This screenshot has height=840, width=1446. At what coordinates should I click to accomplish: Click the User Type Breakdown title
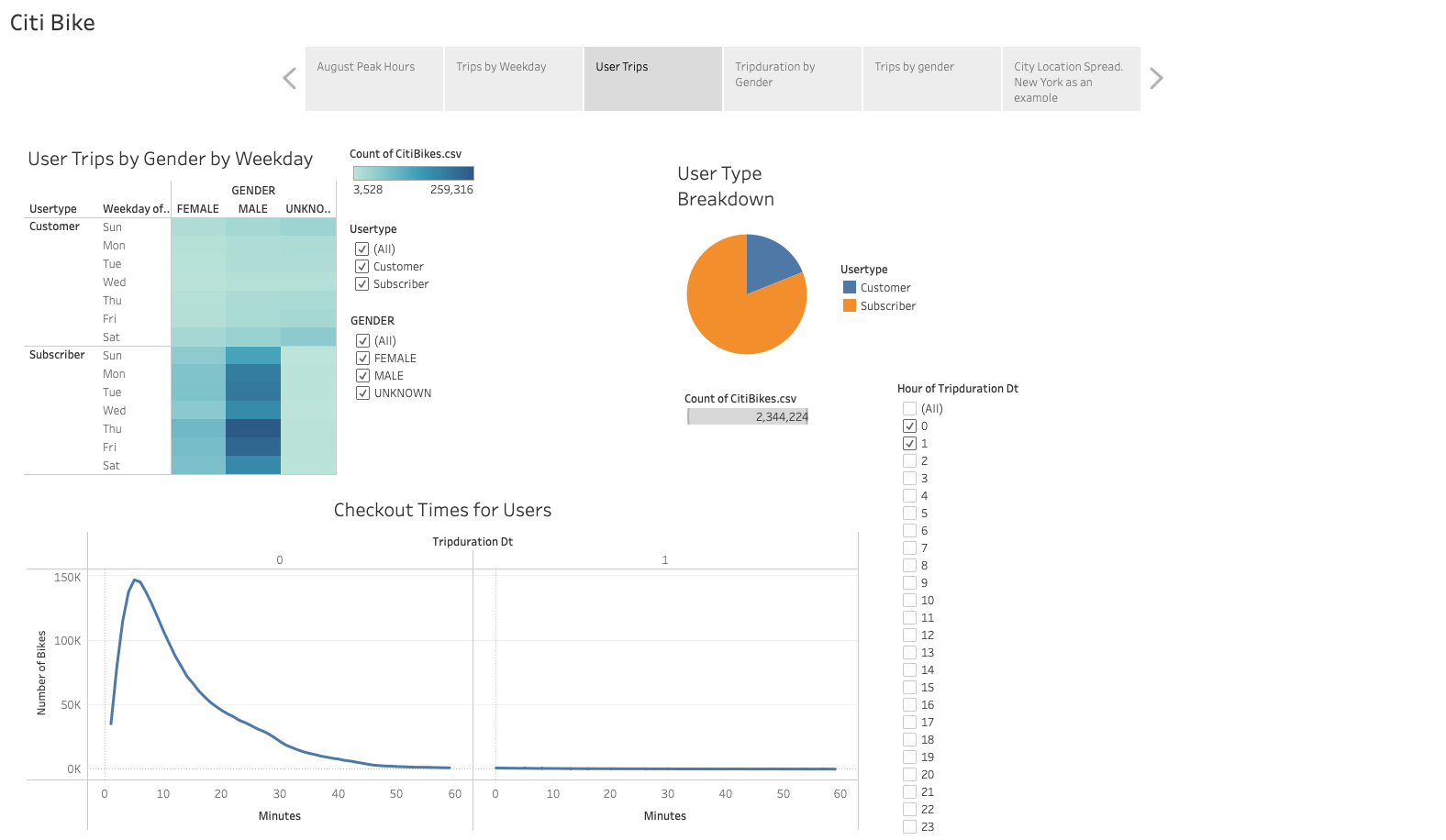(x=726, y=186)
